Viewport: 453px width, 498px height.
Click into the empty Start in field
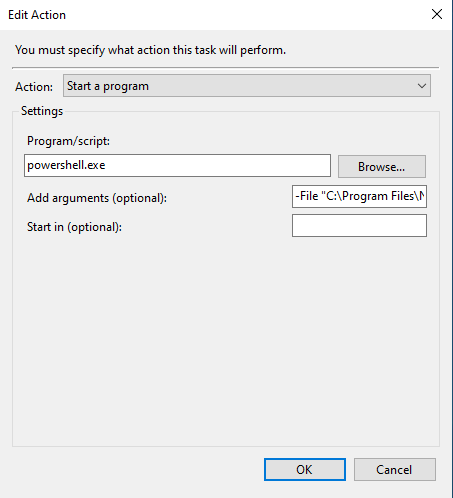click(359, 226)
